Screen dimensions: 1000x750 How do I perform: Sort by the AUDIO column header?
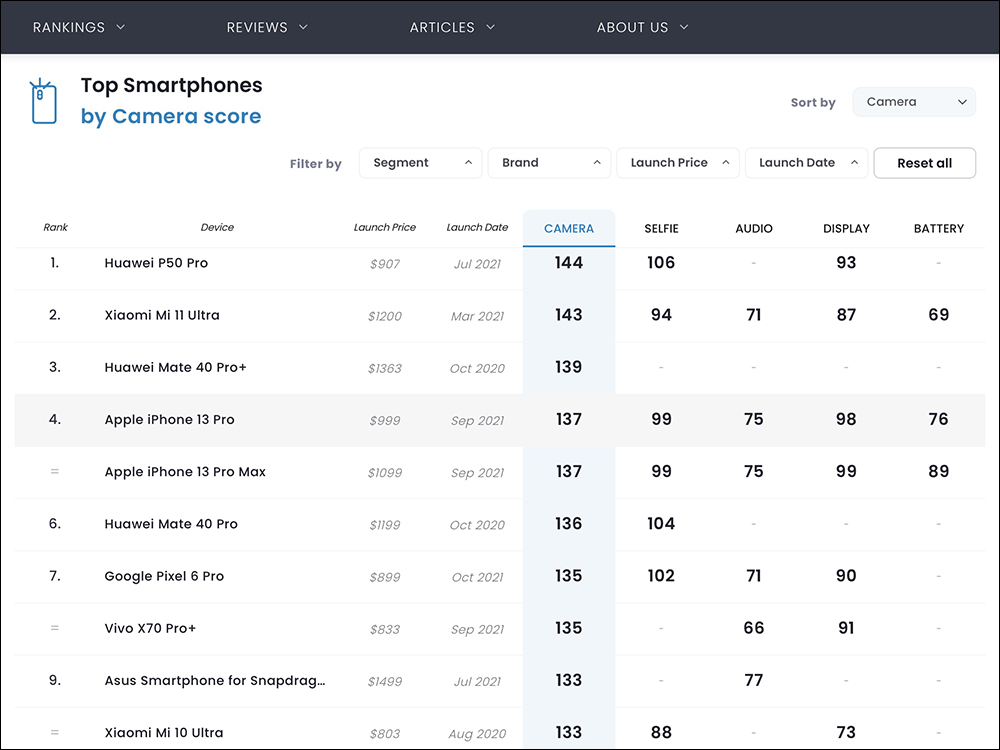(x=754, y=229)
